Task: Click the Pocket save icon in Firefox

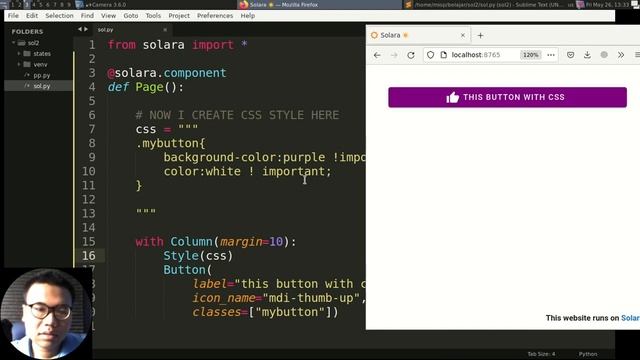Action: [571, 55]
